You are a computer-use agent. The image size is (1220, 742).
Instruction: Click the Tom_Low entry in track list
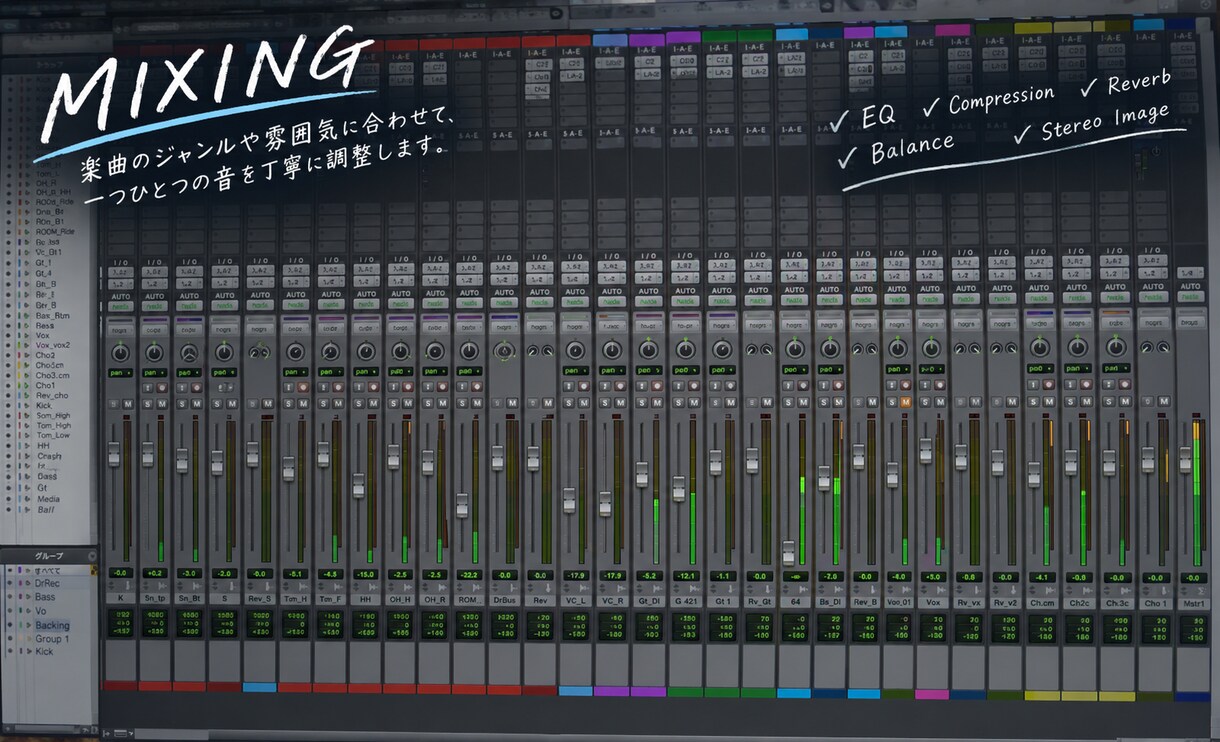click(x=53, y=435)
